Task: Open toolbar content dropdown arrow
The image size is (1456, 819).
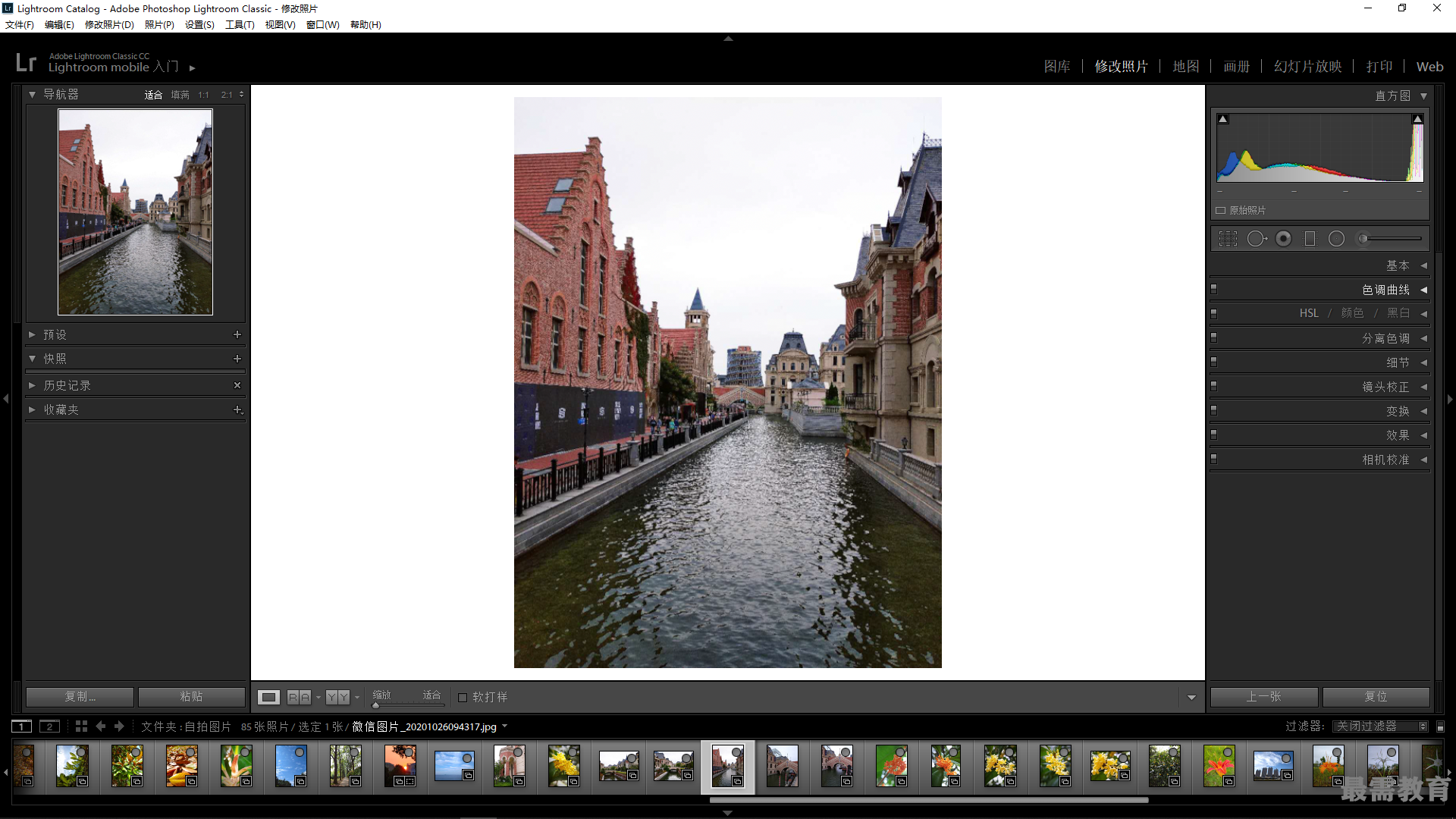Action: [x=1191, y=698]
